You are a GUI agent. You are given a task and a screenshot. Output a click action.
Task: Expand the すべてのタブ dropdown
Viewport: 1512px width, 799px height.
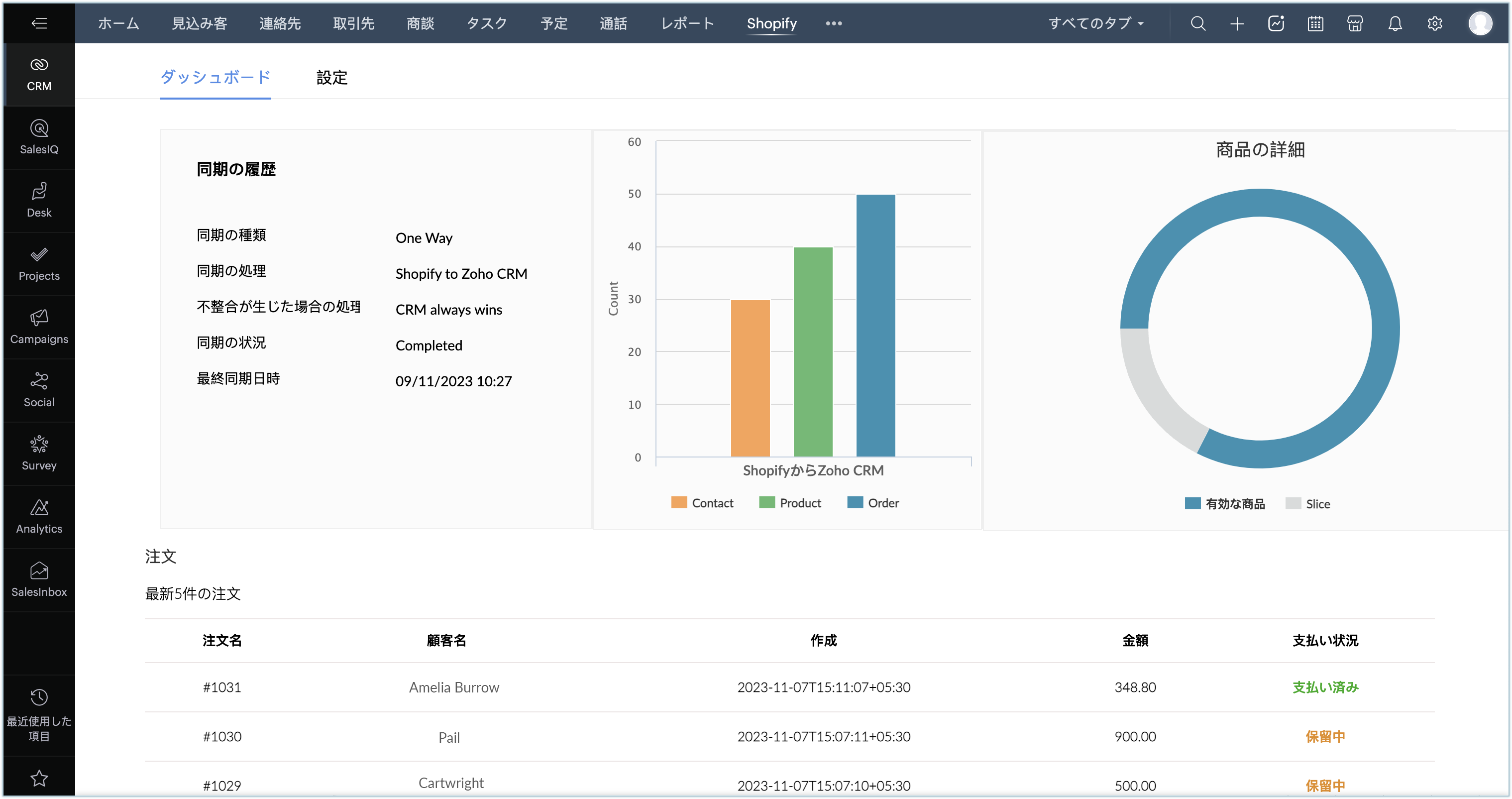1096,23
